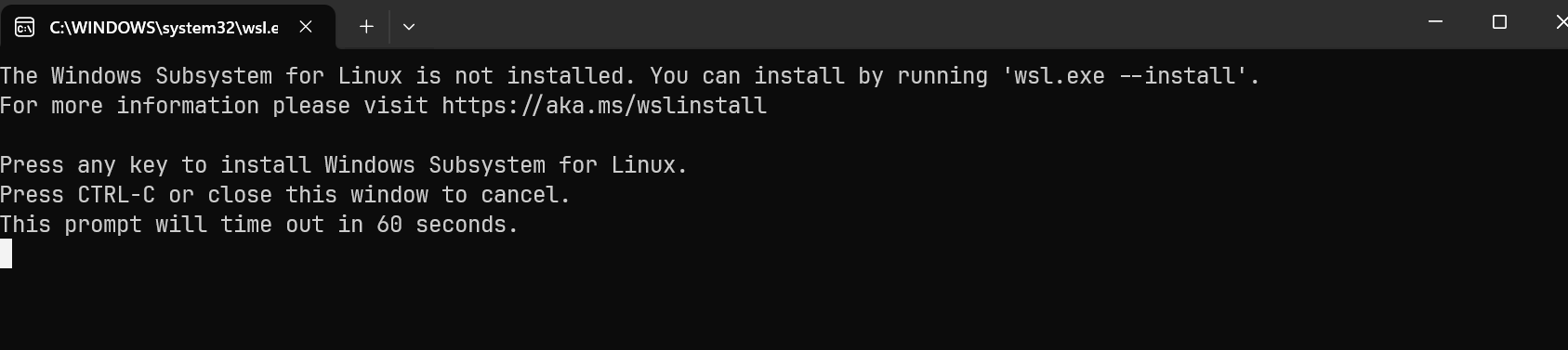Expand the new tab profile dropdown chevron
The height and width of the screenshot is (350, 1568).
408,27
